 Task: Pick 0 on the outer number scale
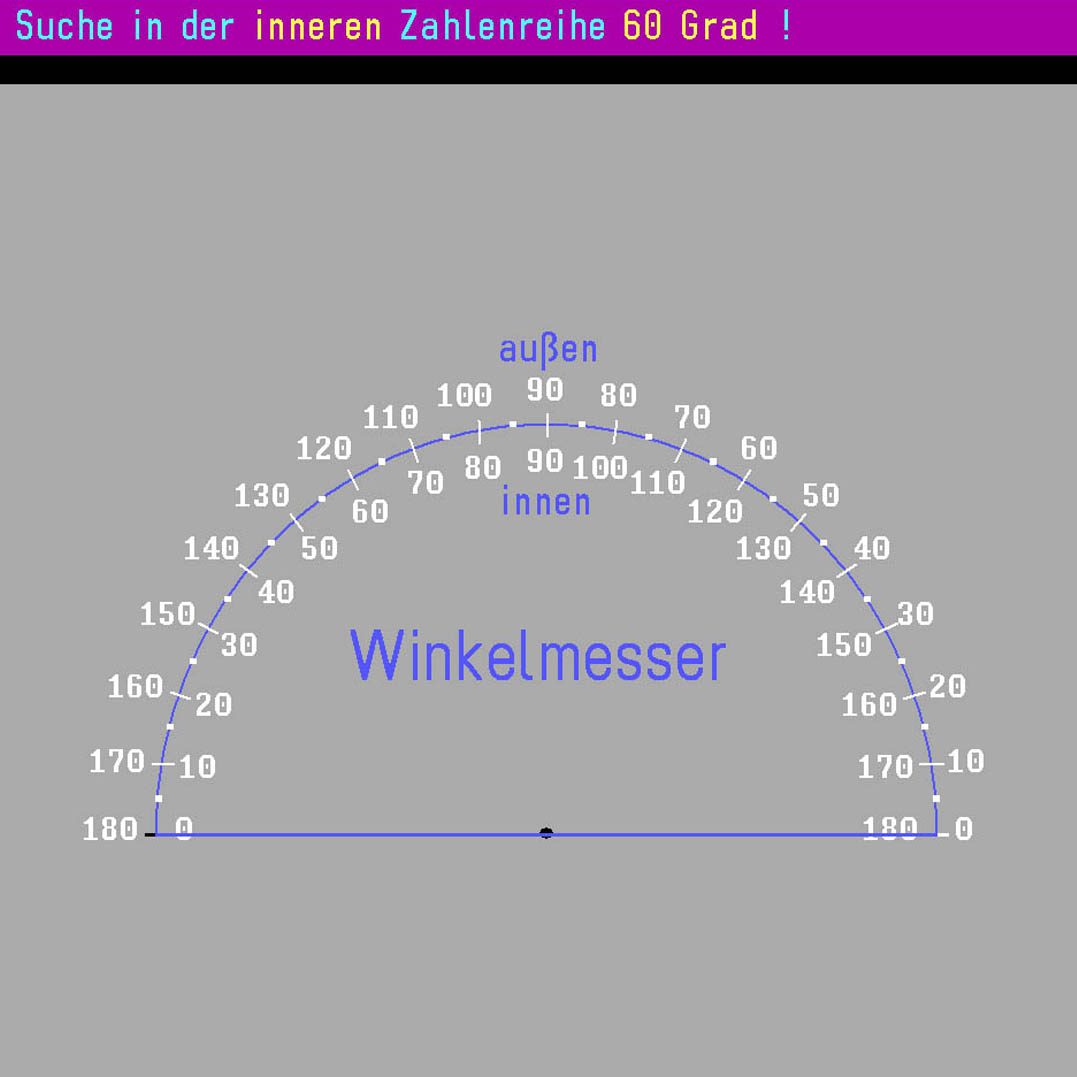coord(963,829)
